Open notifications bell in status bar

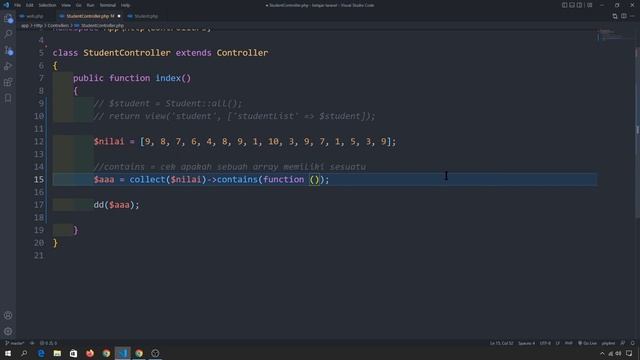(x=633, y=343)
